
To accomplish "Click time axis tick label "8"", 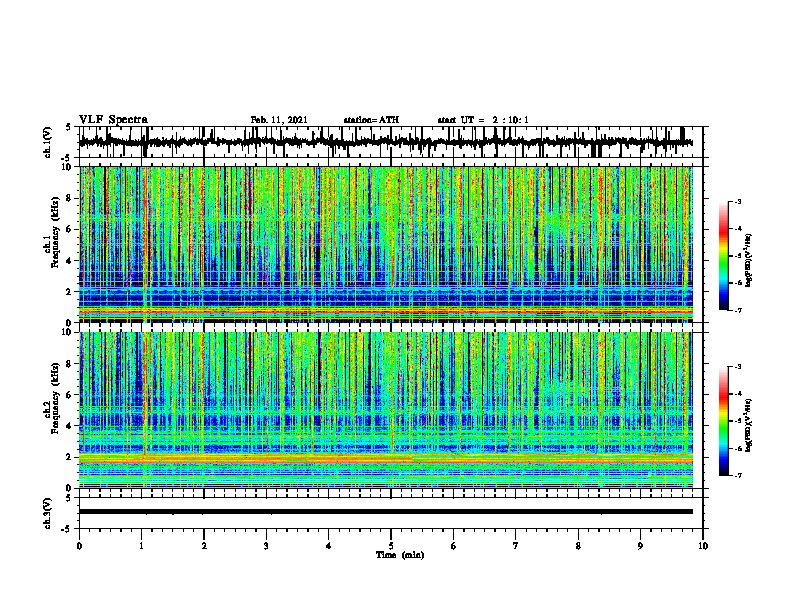I will point(578,546).
